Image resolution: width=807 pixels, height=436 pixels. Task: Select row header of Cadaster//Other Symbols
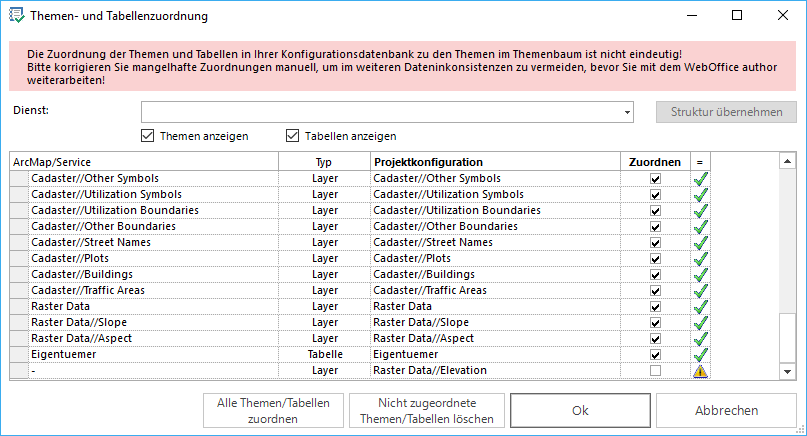point(19,179)
